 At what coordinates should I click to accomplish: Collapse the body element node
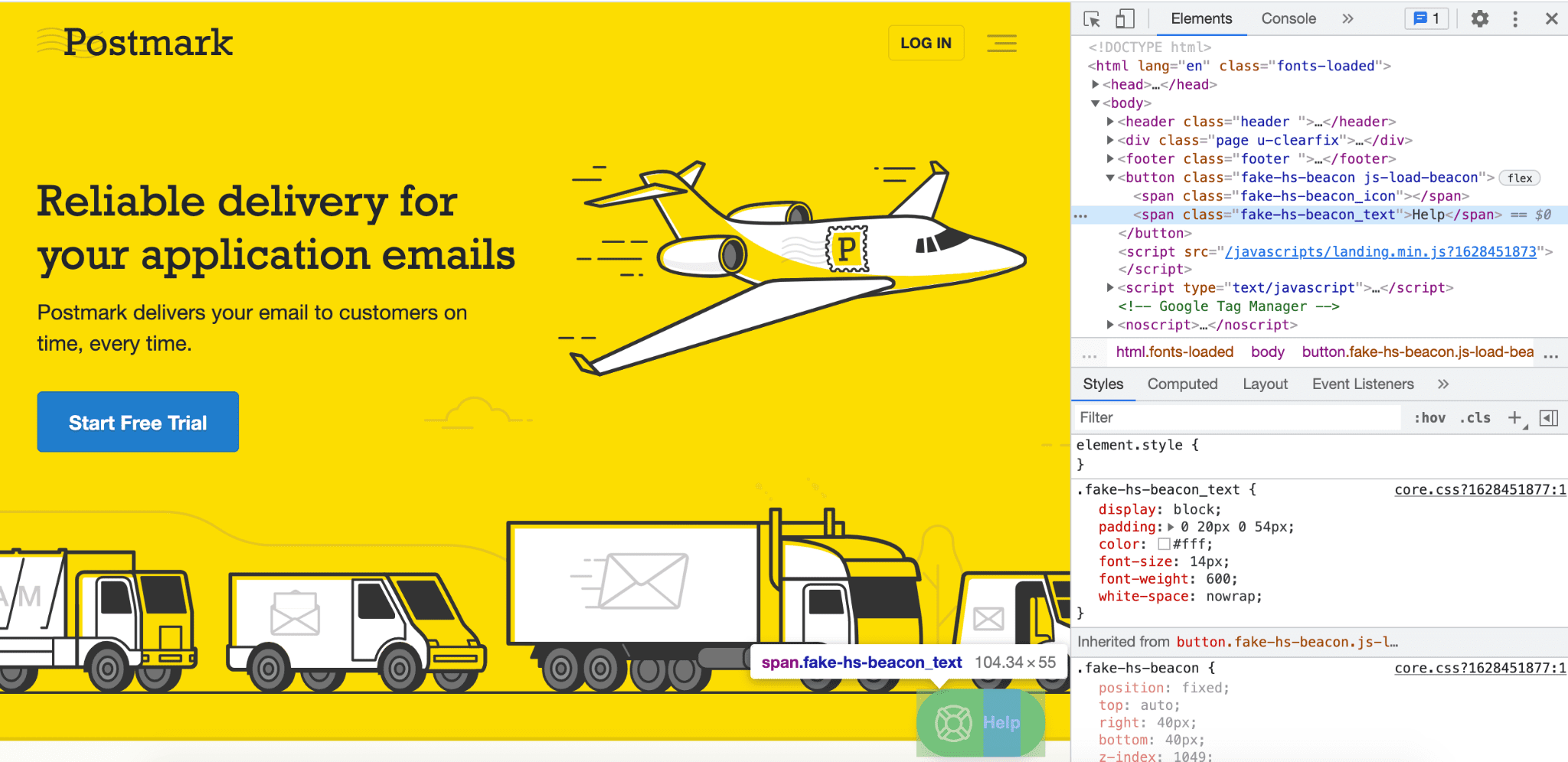pos(1095,103)
